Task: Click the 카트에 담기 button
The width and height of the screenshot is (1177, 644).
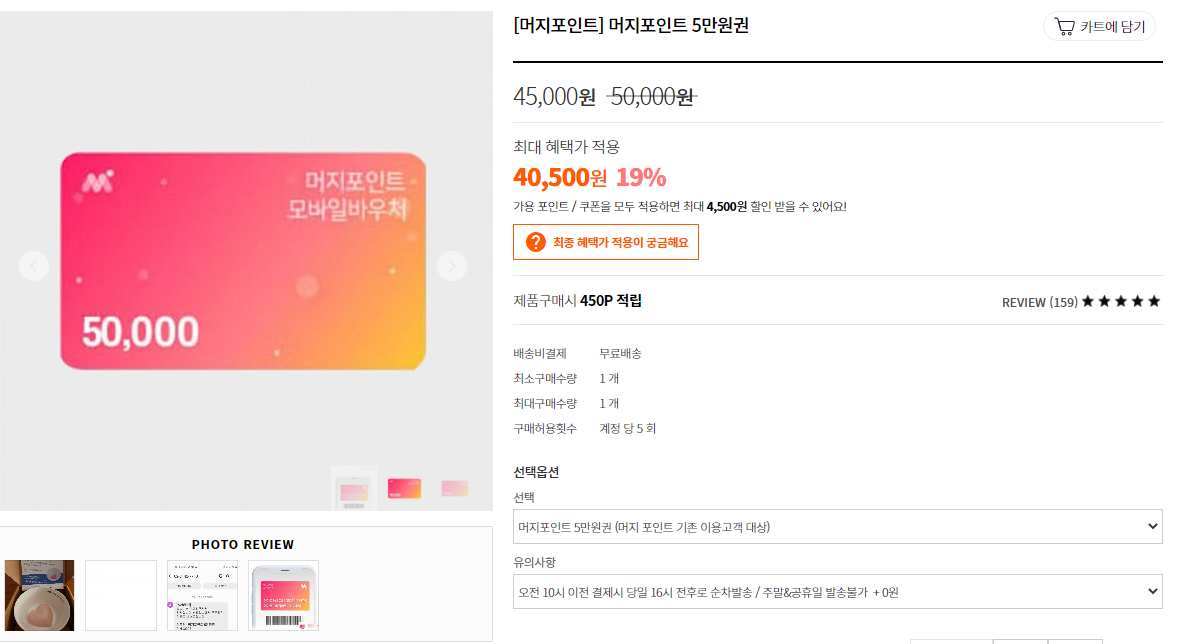Action: [1099, 26]
